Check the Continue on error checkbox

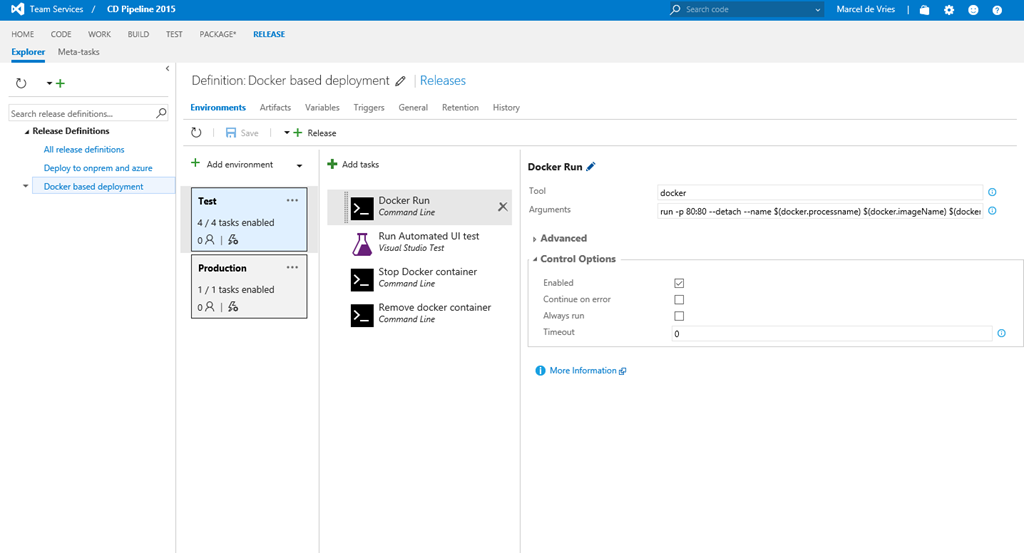679,299
